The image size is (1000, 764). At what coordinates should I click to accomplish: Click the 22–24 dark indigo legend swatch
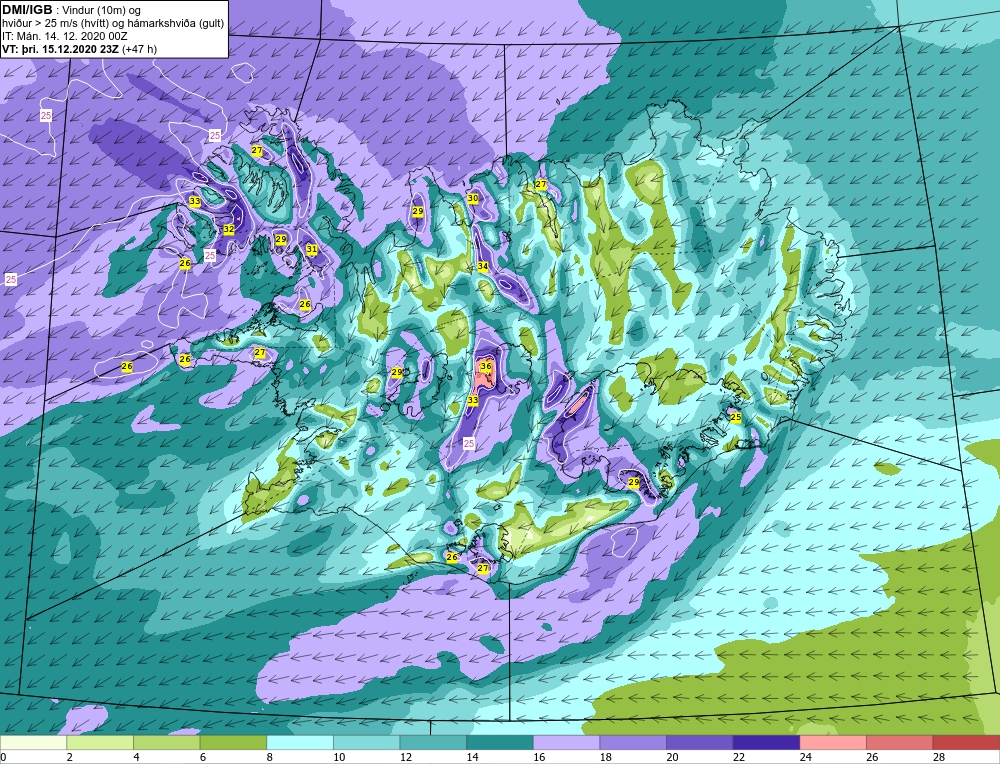tap(767, 742)
